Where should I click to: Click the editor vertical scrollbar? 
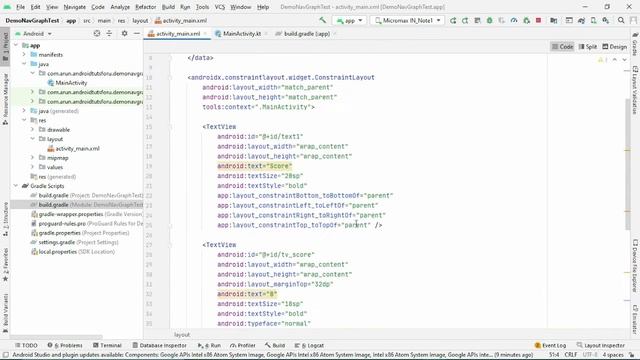(x=628, y=164)
